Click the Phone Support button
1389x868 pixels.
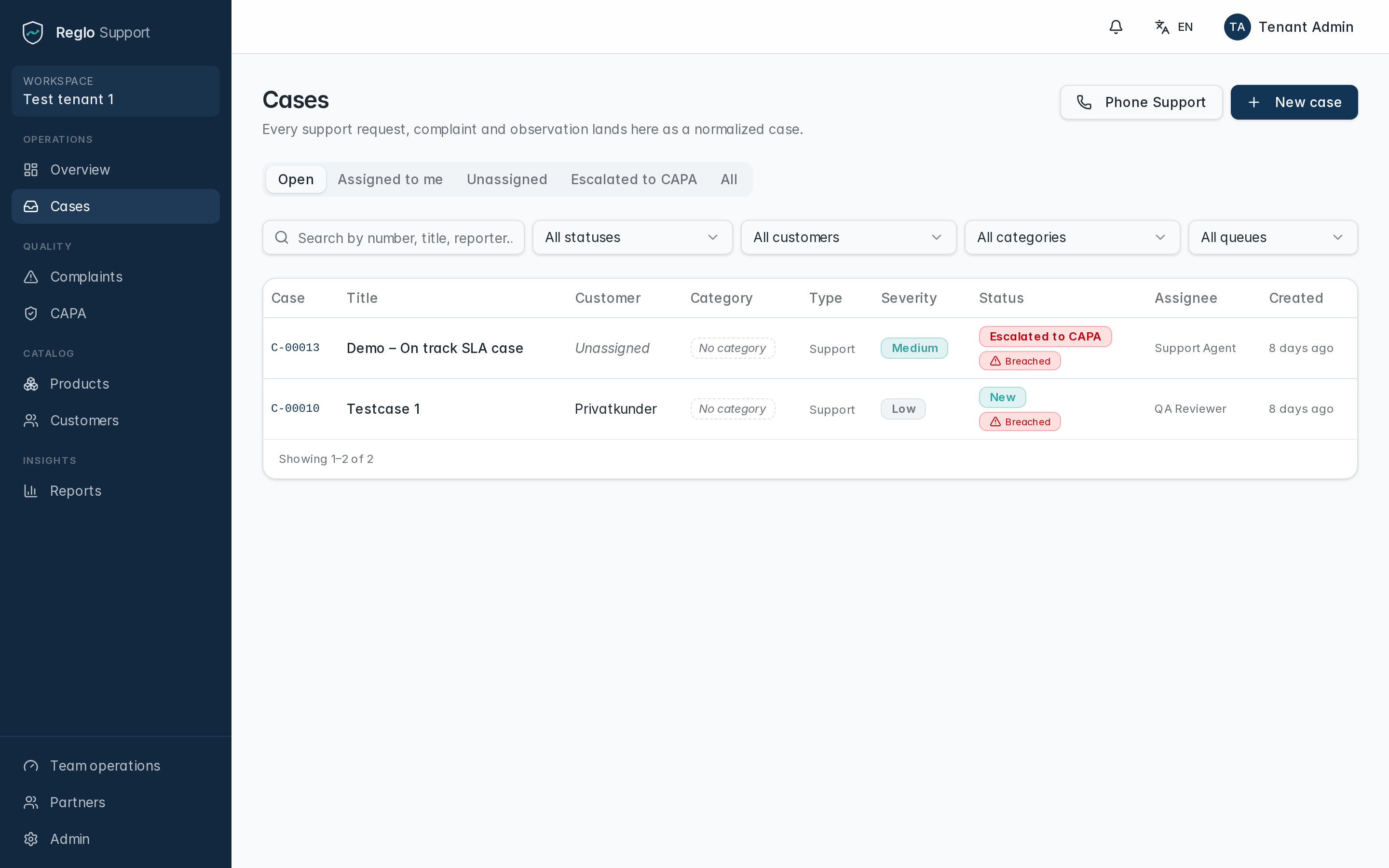(1141, 102)
